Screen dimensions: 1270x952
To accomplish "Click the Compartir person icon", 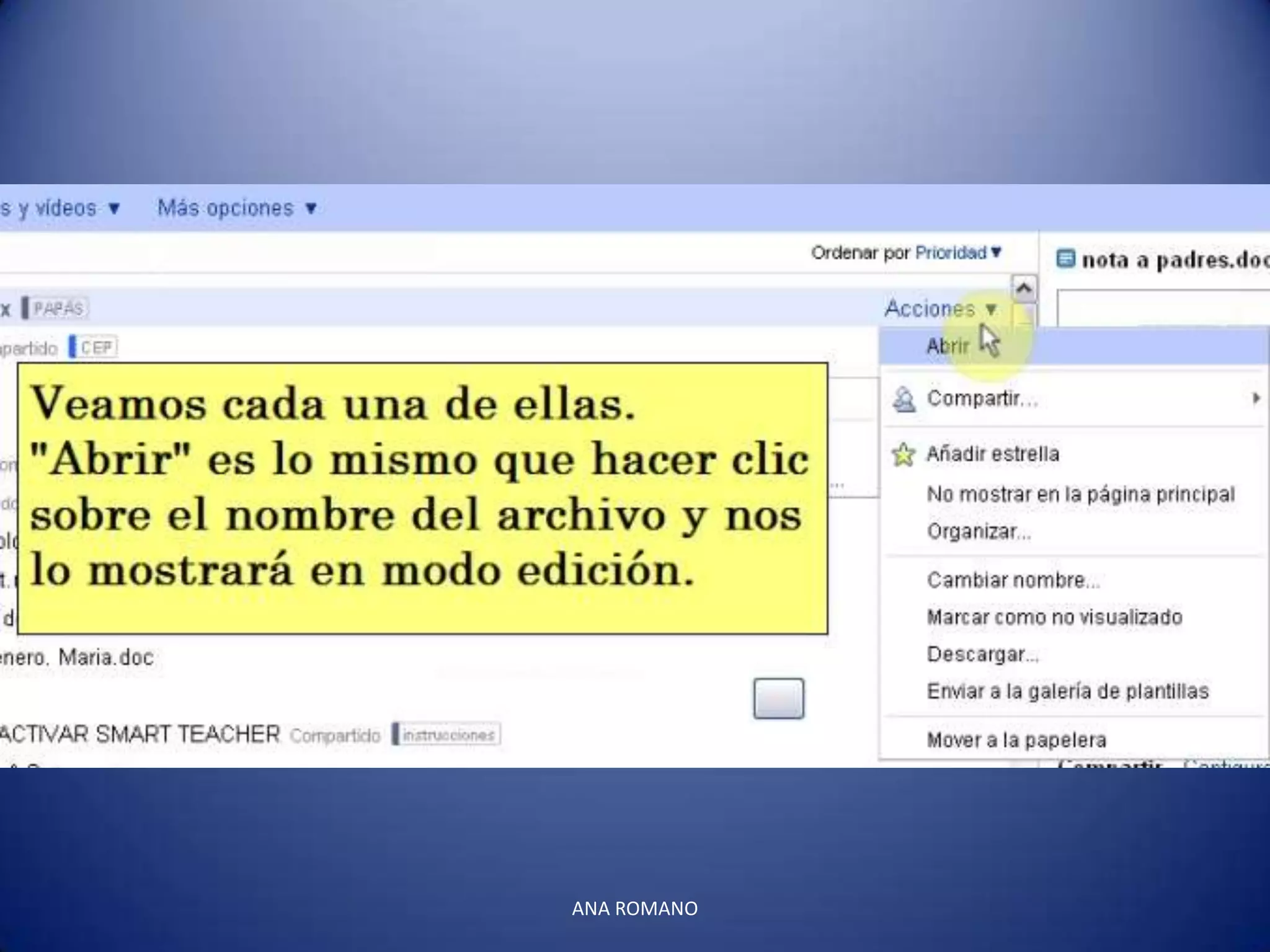I will coord(904,399).
